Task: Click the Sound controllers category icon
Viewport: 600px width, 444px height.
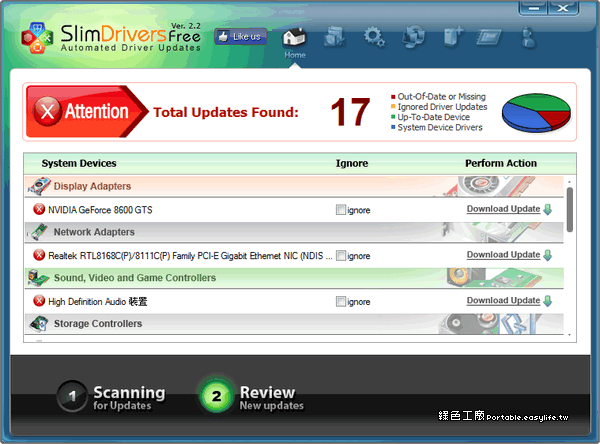Action: point(38,278)
